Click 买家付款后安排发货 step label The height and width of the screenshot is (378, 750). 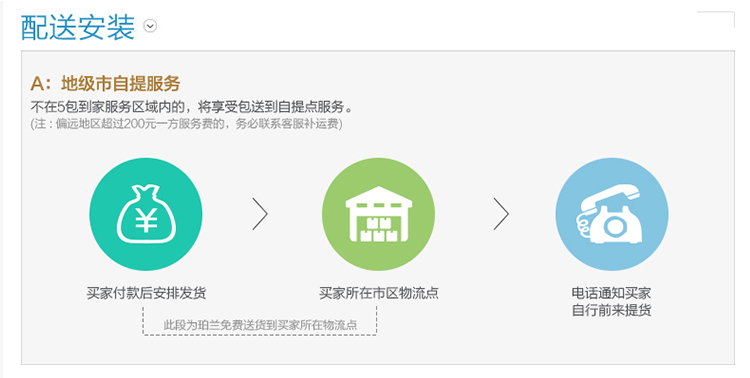tap(146, 293)
